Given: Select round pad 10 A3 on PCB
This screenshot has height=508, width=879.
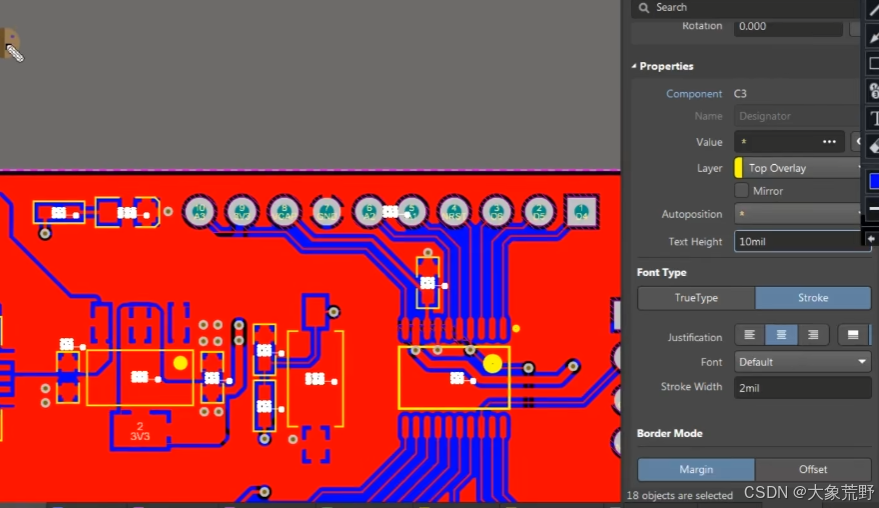Looking at the screenshot, I should click(200, 212).
